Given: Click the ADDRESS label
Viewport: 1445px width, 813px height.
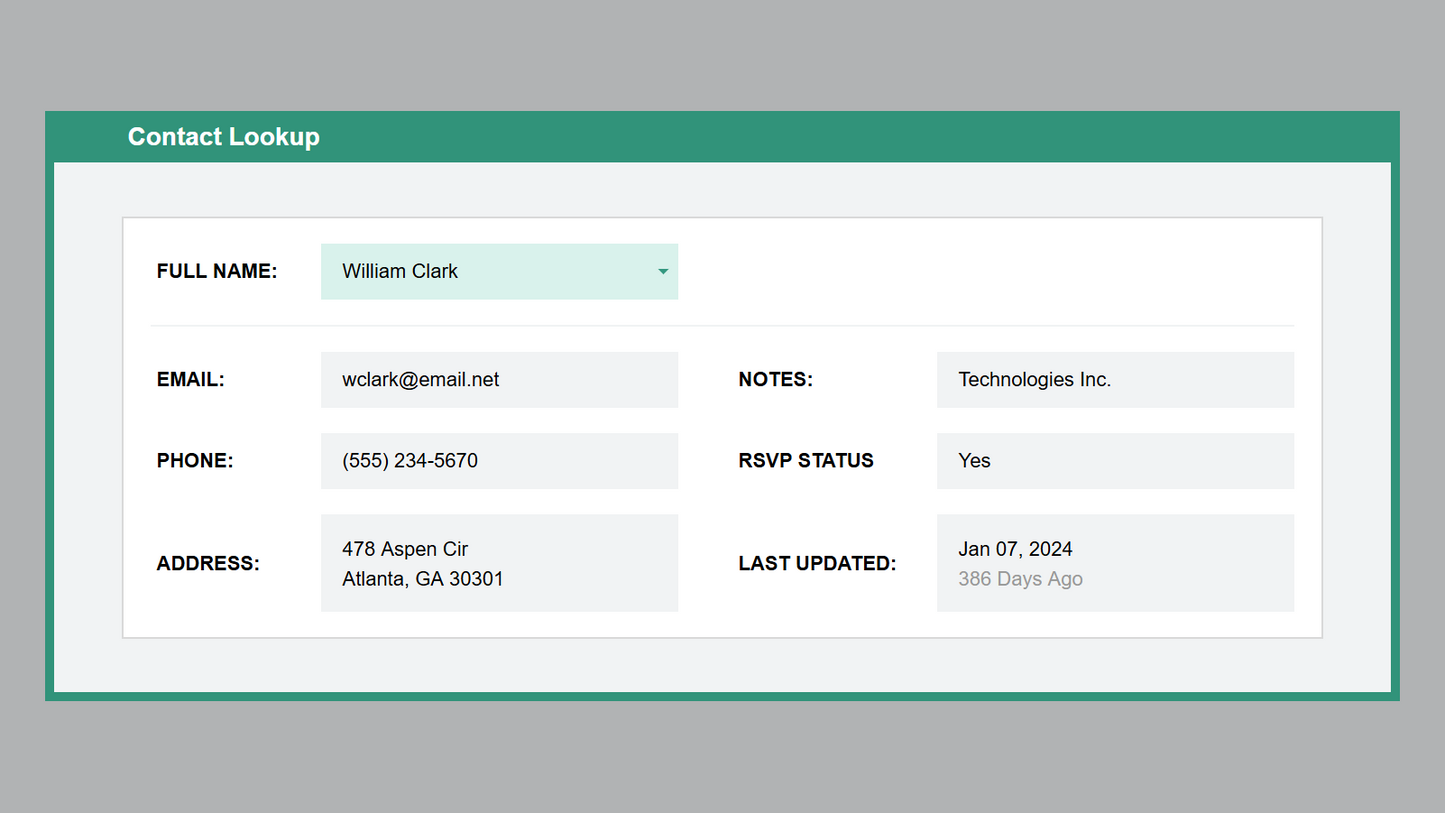Looking at the screenshot, I should [x=207, y=563].
